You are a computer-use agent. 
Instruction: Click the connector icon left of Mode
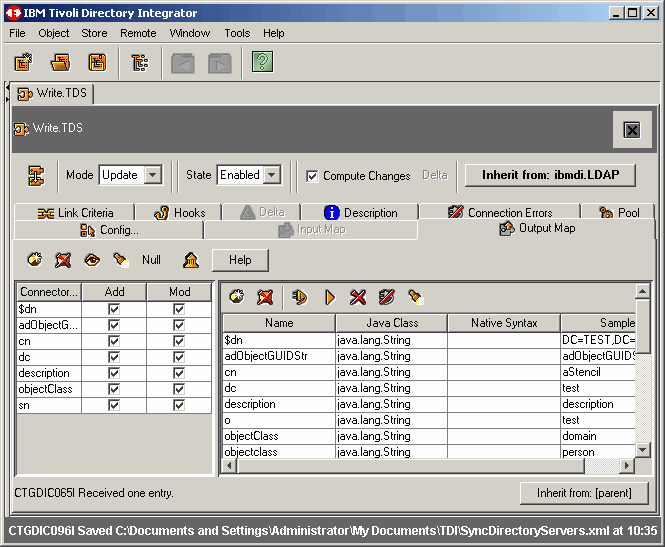[36, 175]
